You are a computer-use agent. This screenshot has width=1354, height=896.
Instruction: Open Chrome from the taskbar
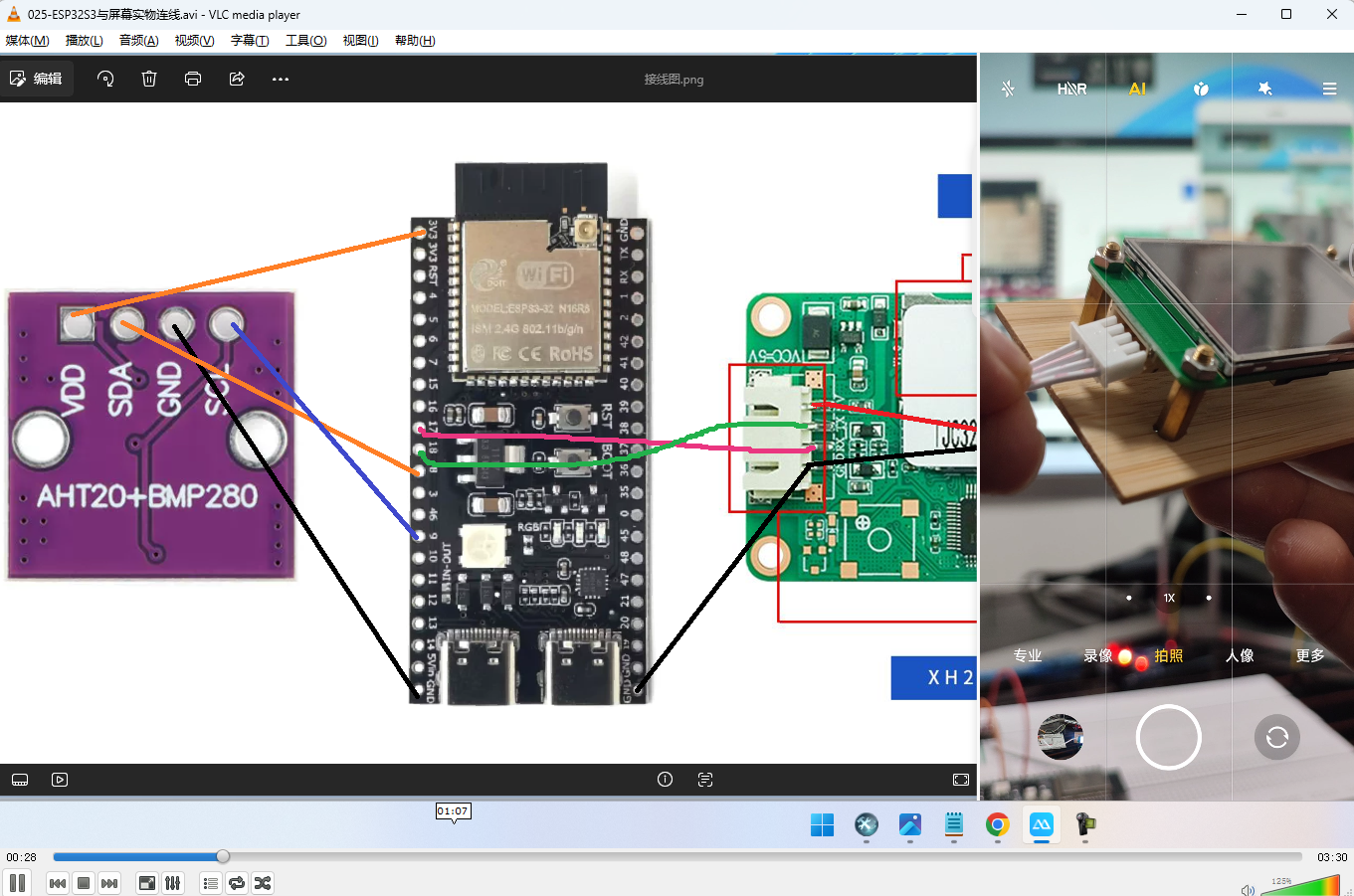pos(998,824)
